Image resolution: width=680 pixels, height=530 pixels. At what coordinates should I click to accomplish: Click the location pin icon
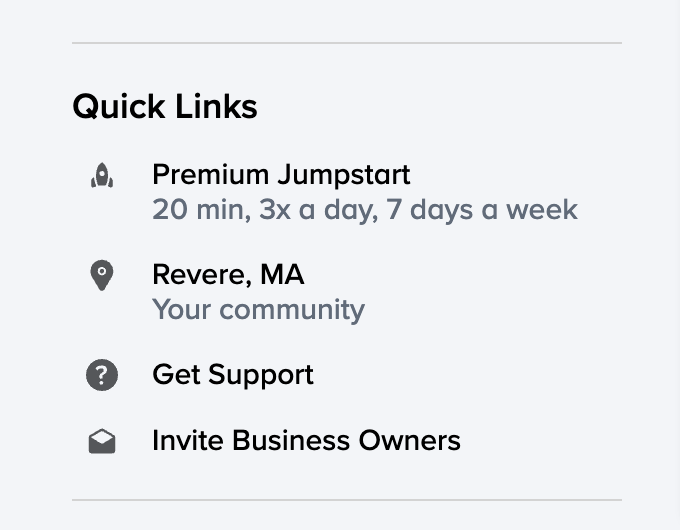(101, 275)
